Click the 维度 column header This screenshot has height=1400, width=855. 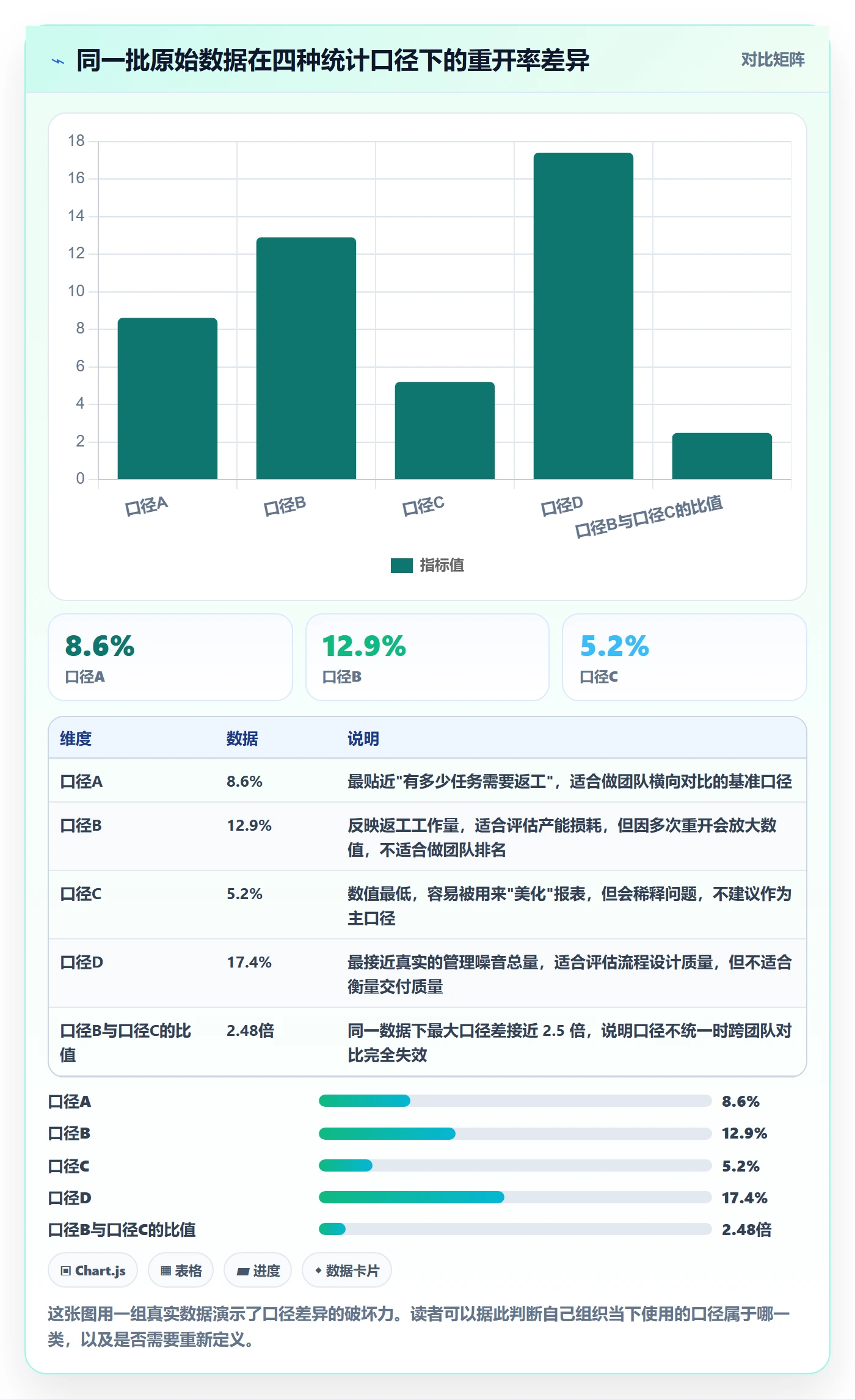pyautogui.click(x=76, y=738)
